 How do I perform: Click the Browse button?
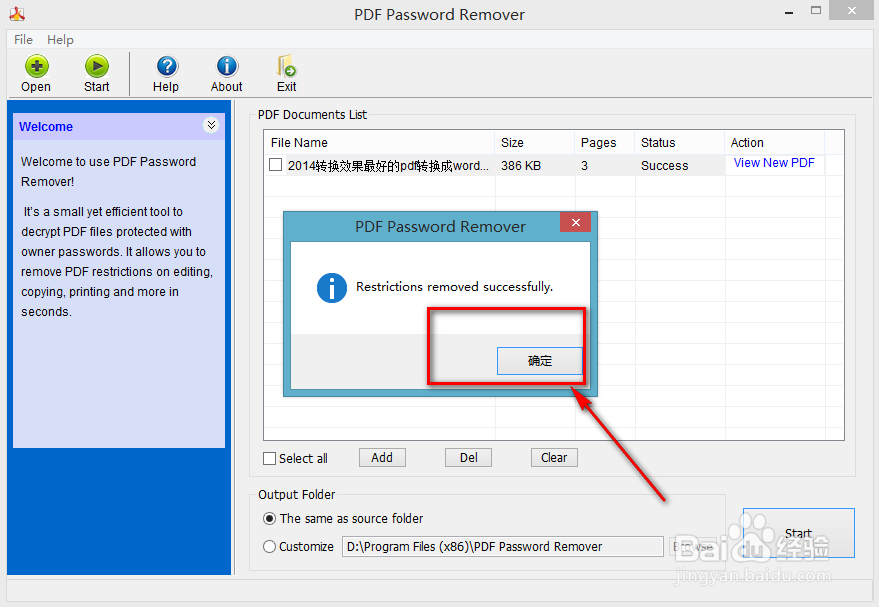tap(694, 546)
